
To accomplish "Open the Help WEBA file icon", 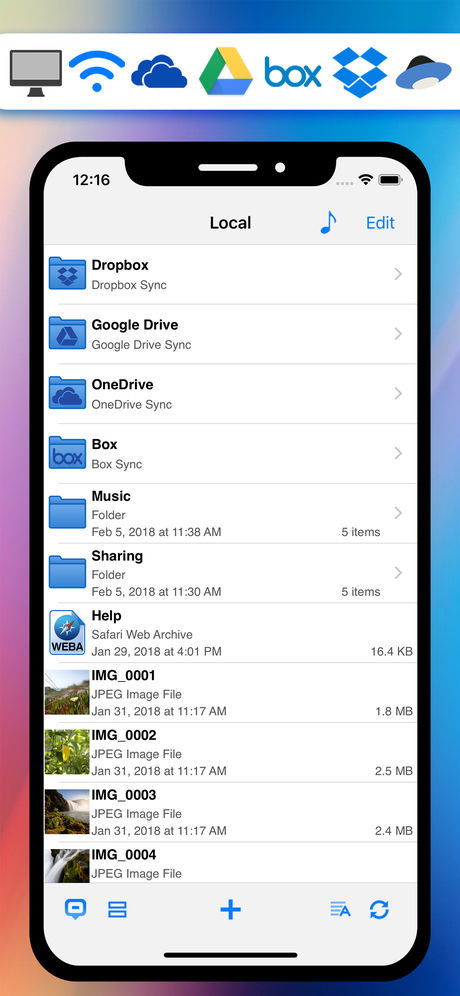I will click(x=67, y=632).
